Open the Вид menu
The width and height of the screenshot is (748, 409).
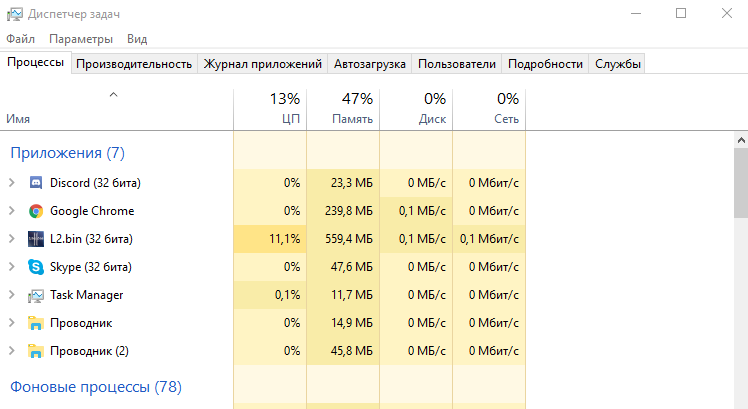(x=137, y=39)
